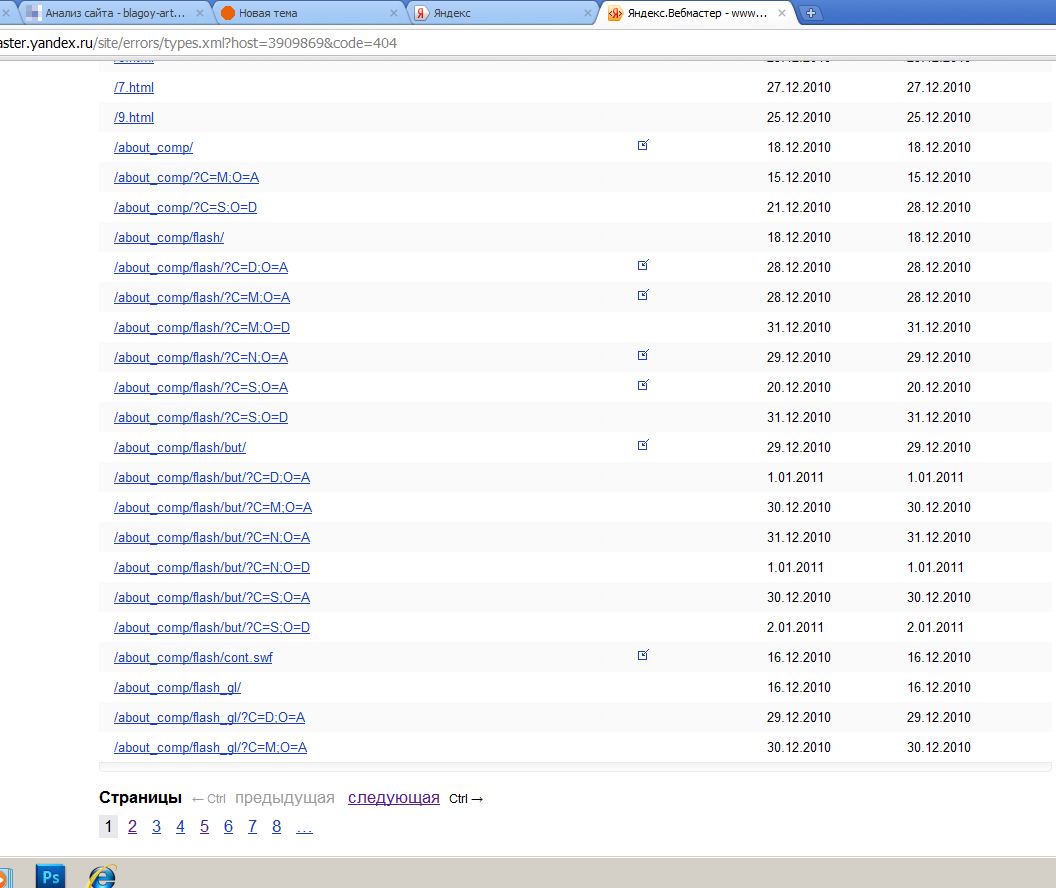This screenshot has height=888, width=1056.
Task: Click the icon in the /about_comp/flash/but/ row
Action: tap(643, 446)
